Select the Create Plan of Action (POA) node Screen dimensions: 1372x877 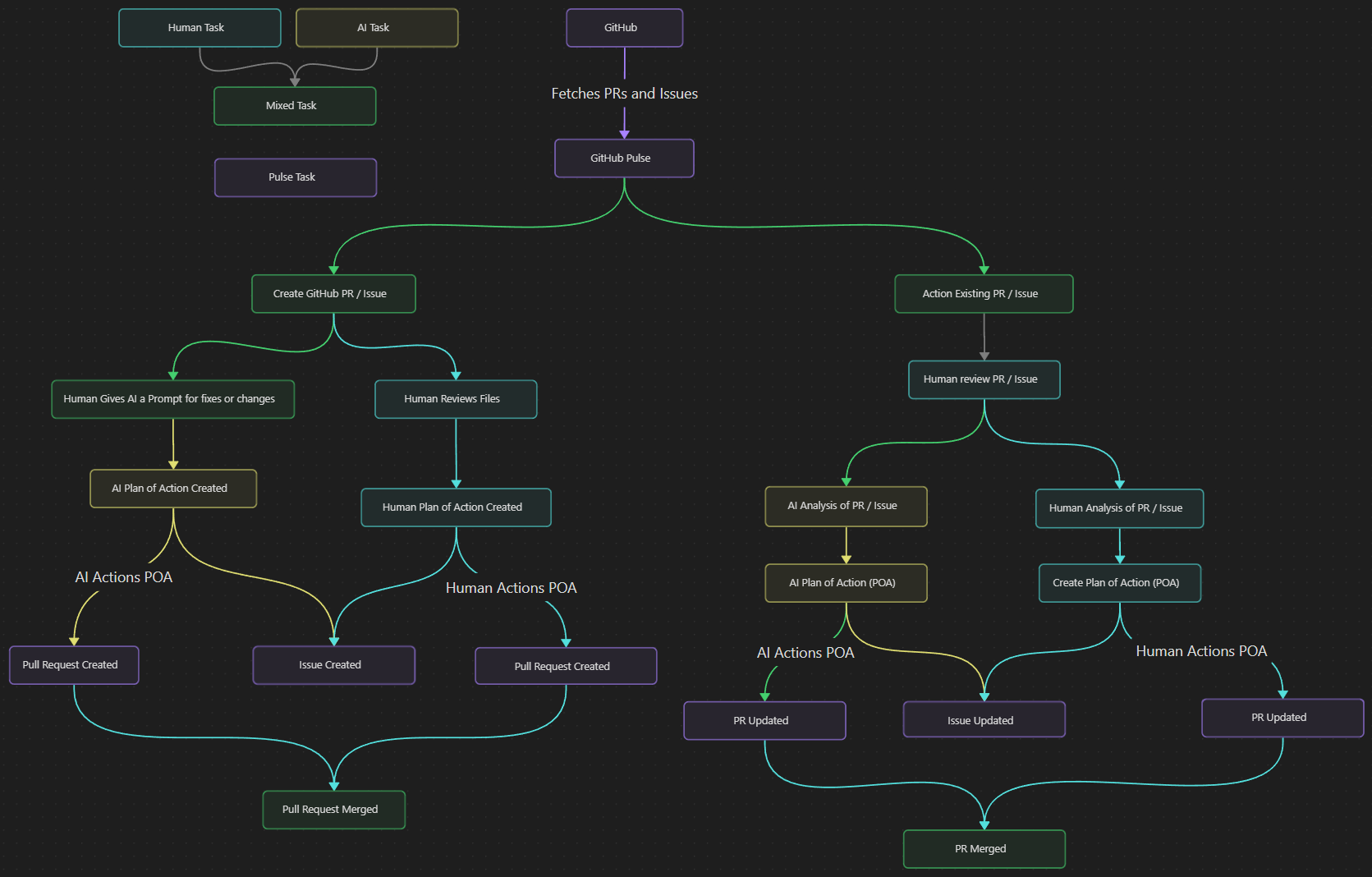(1120, 583)
